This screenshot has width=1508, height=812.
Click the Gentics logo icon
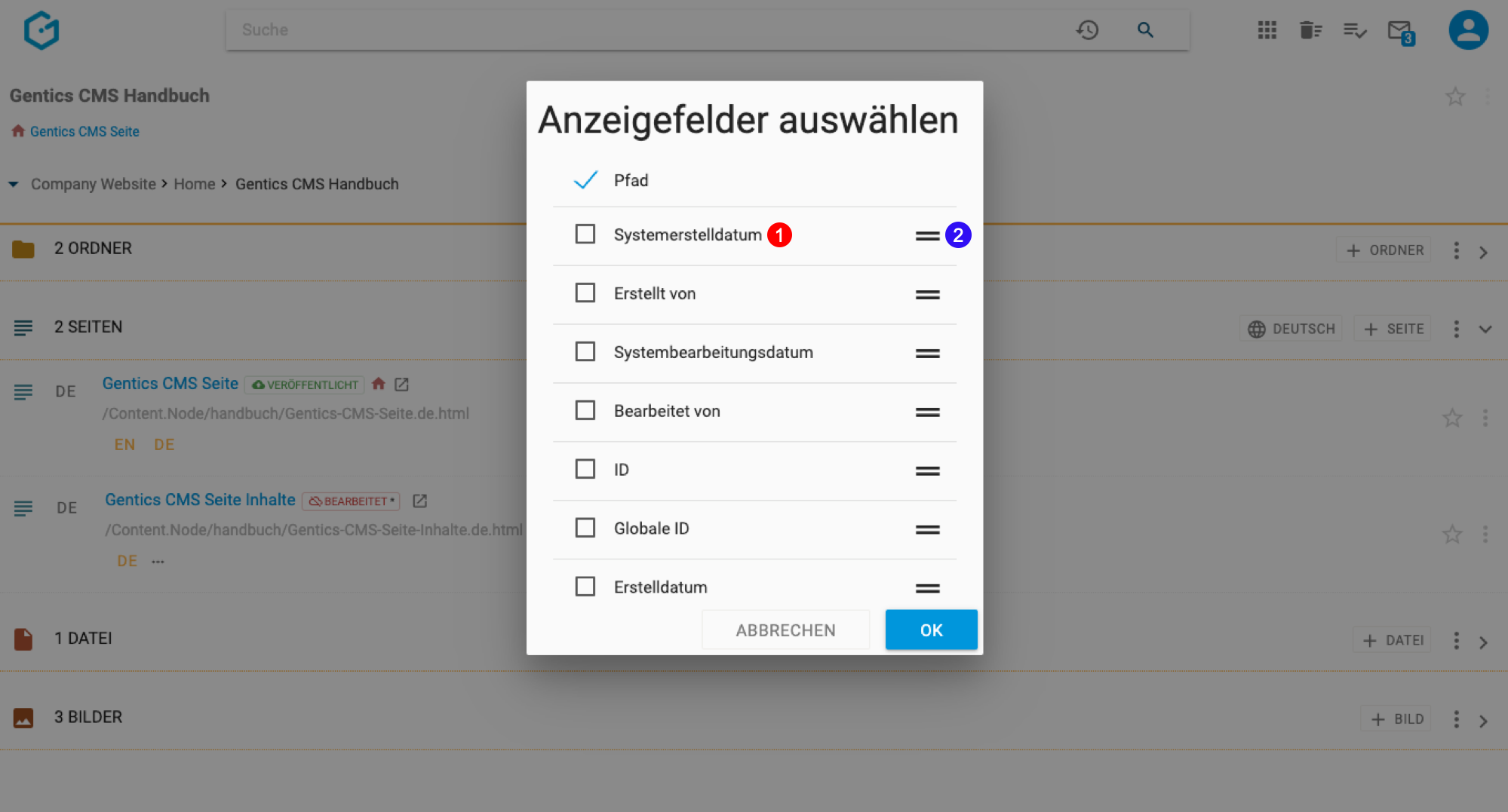tap(41, 30)
